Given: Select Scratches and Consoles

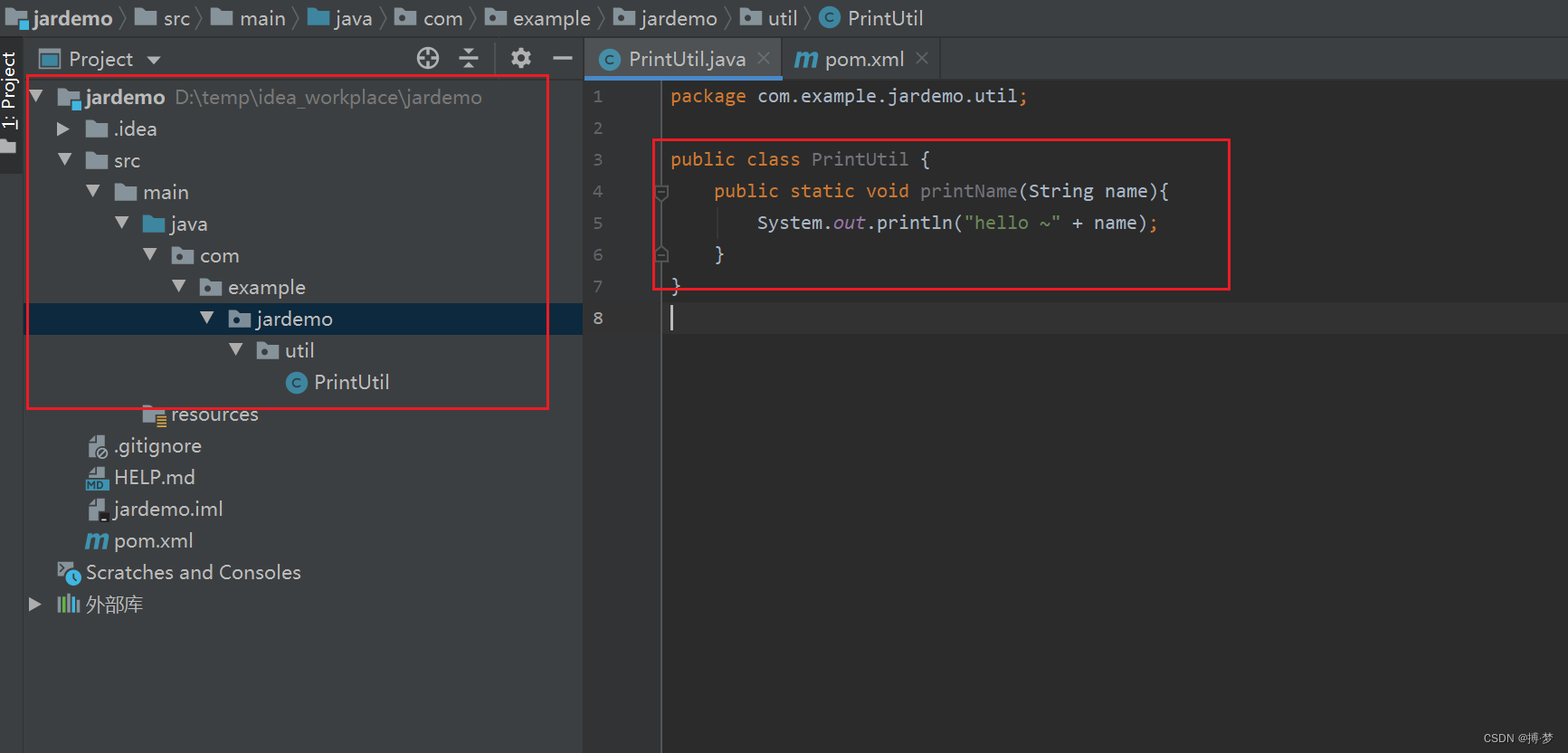Looking at the screenshot, I should [x=193, y=573].
